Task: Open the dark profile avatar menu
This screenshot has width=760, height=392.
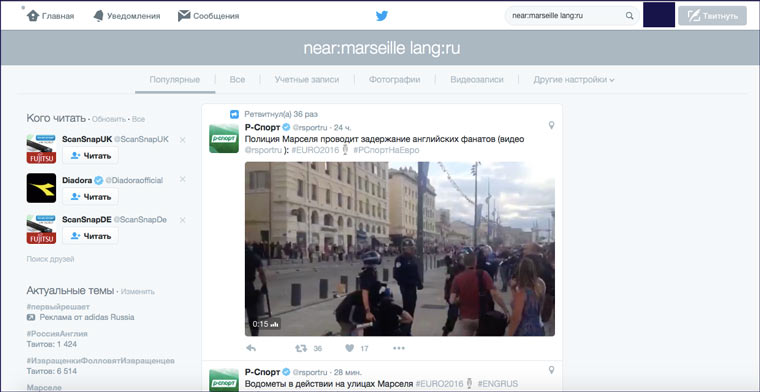Action: [x=659, y=15]
